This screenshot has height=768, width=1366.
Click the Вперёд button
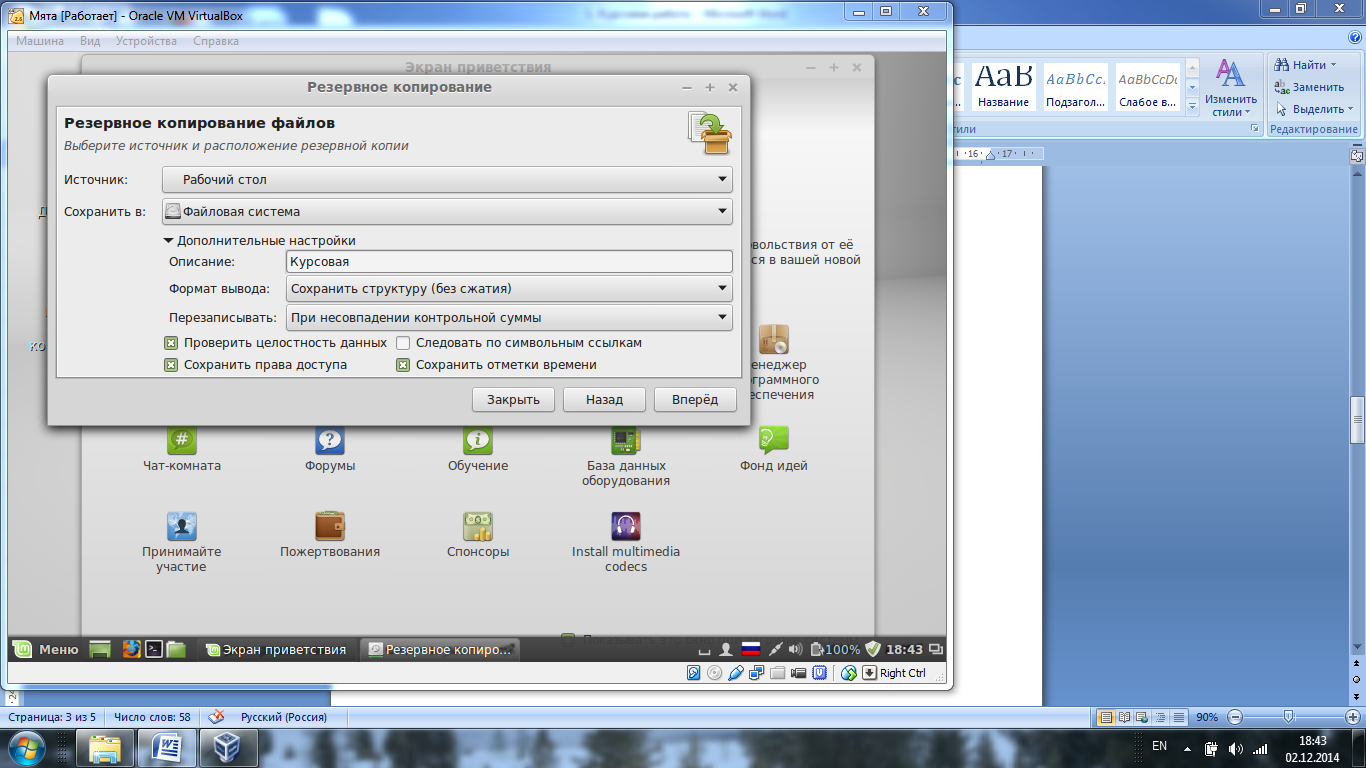pyautogui.click(x=695, y=400)
